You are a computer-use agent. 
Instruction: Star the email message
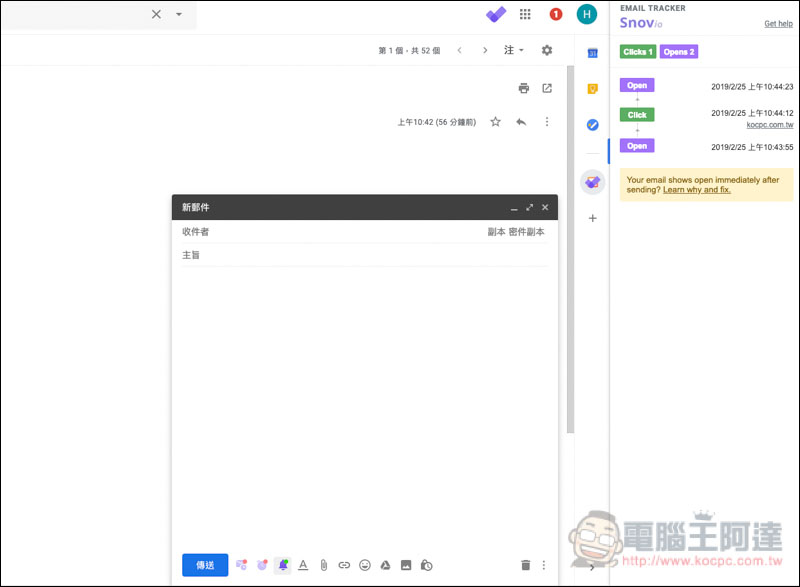495,122
